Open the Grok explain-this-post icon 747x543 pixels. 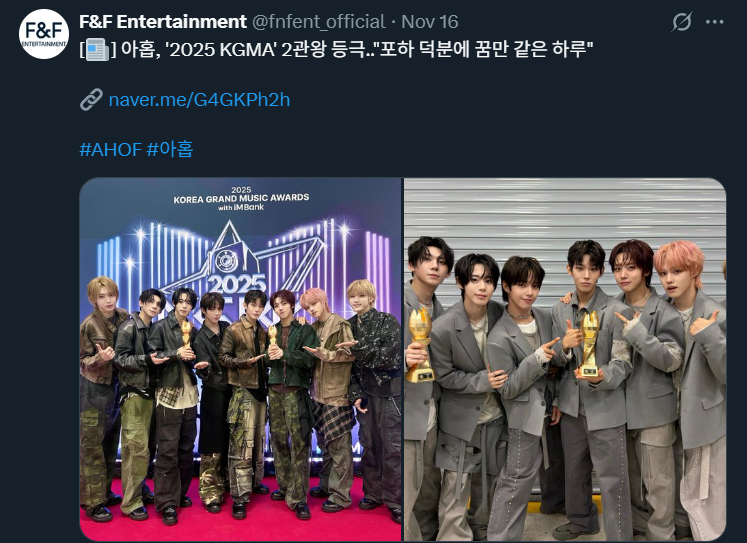tap(682, 22)
